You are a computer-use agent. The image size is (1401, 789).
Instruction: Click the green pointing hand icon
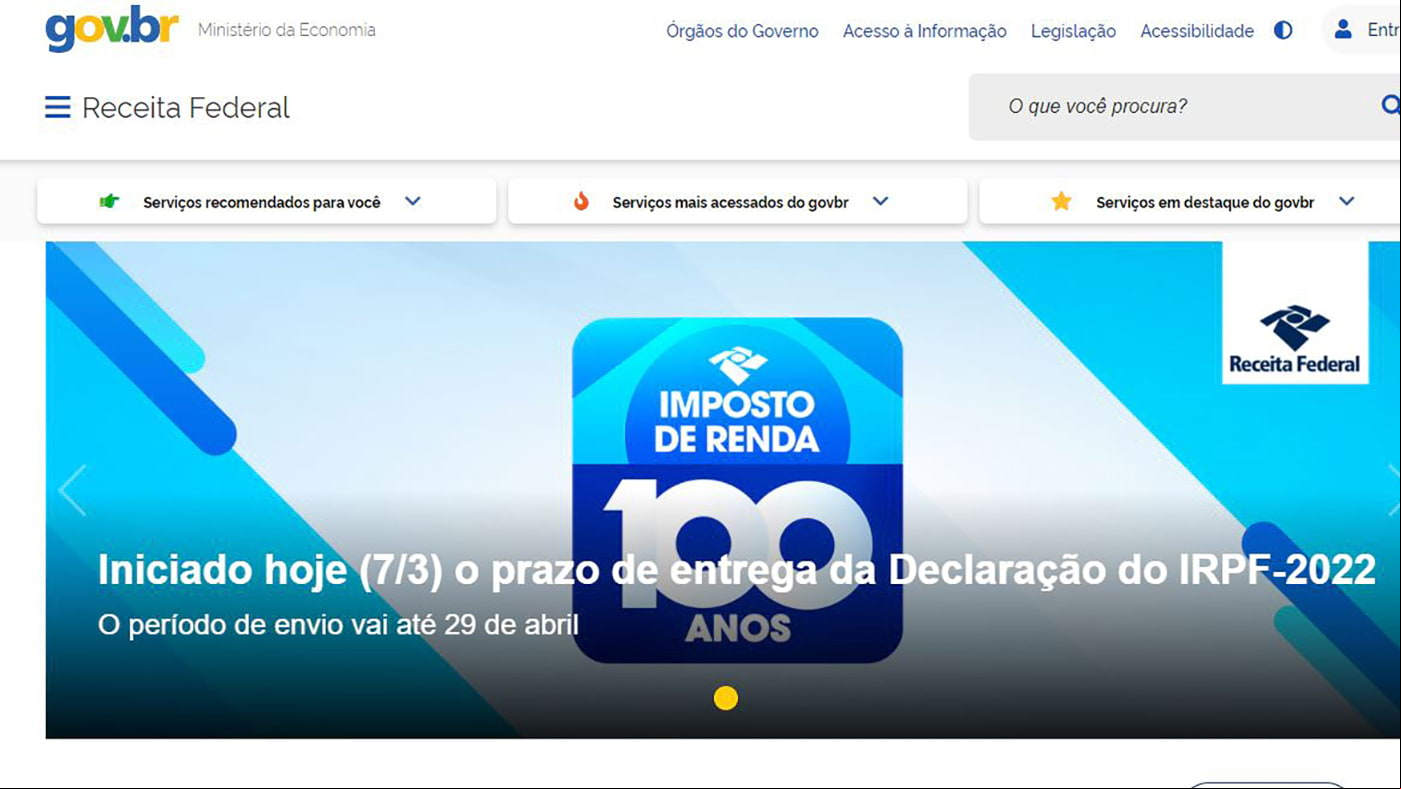click(x=109, y=202)
